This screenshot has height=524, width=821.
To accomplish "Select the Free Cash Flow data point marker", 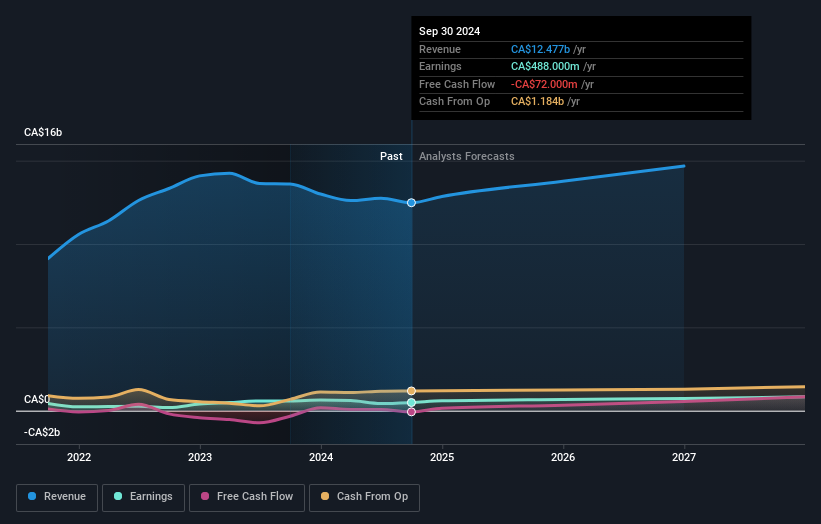I will [x=412, y=412].
